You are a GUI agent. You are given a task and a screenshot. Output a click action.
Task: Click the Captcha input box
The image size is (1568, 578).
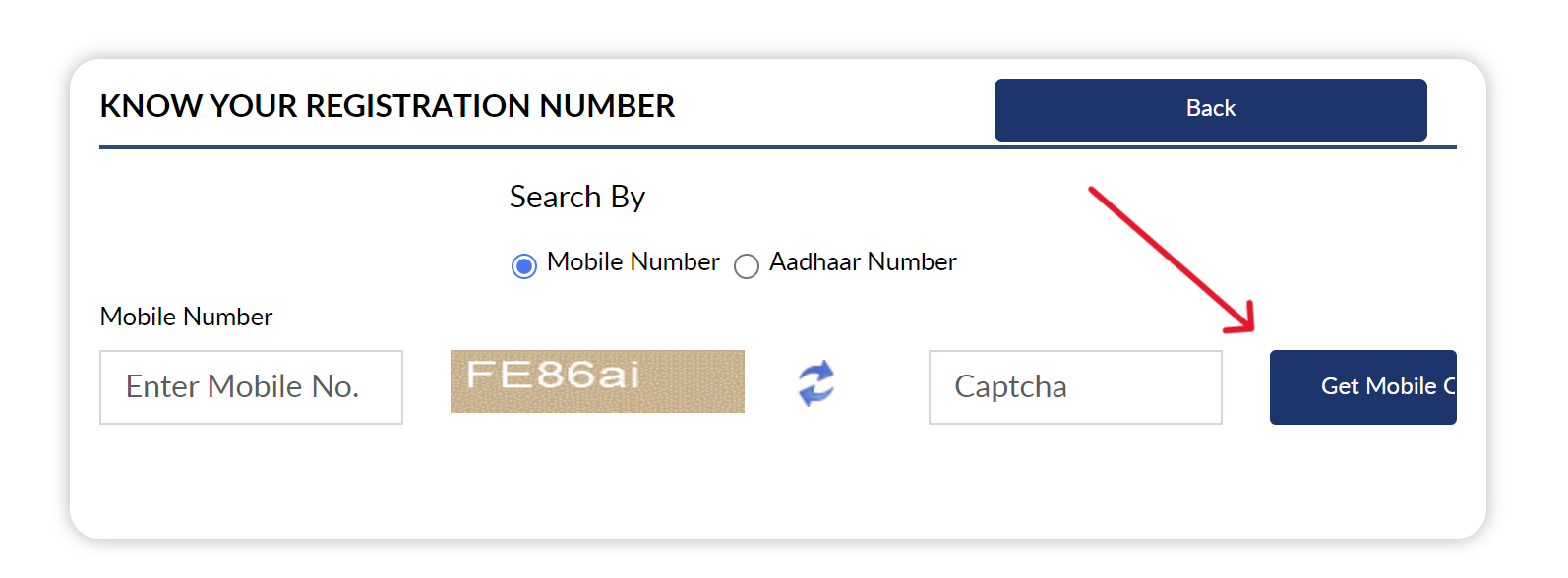pos(1074,387)
